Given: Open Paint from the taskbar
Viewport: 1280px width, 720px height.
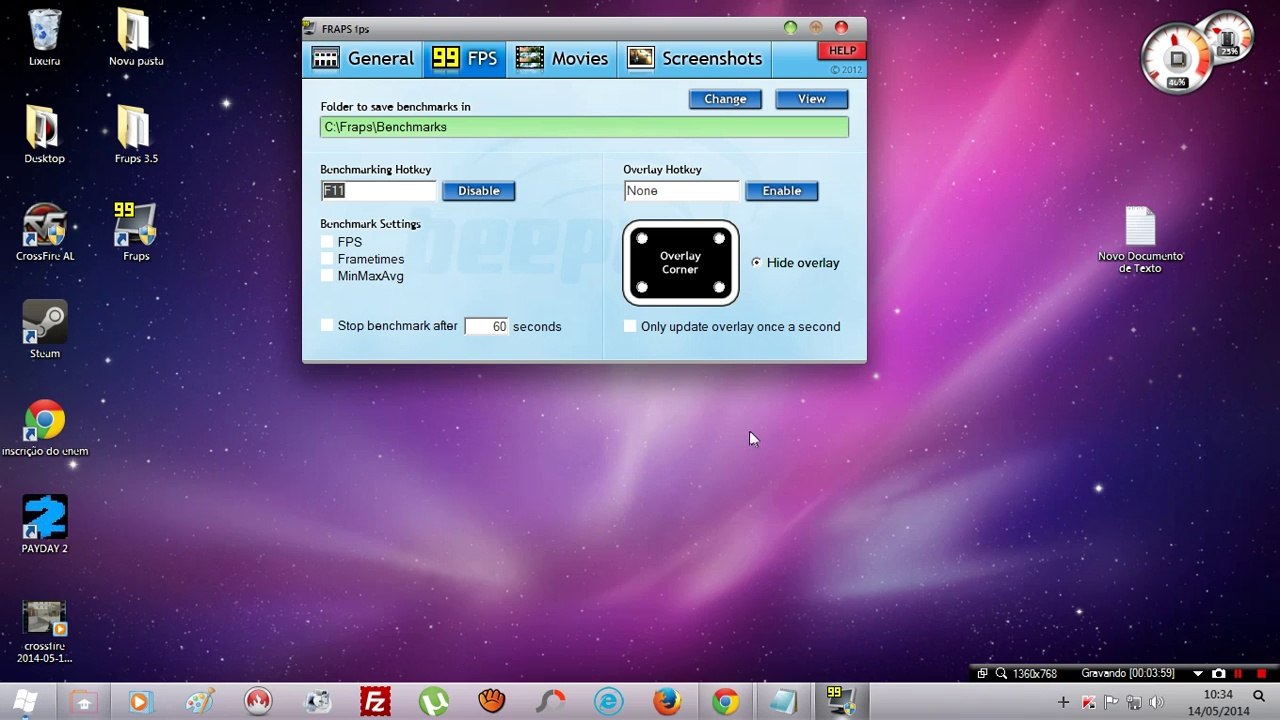Looking at the screenshot, I should coord(199,702).
